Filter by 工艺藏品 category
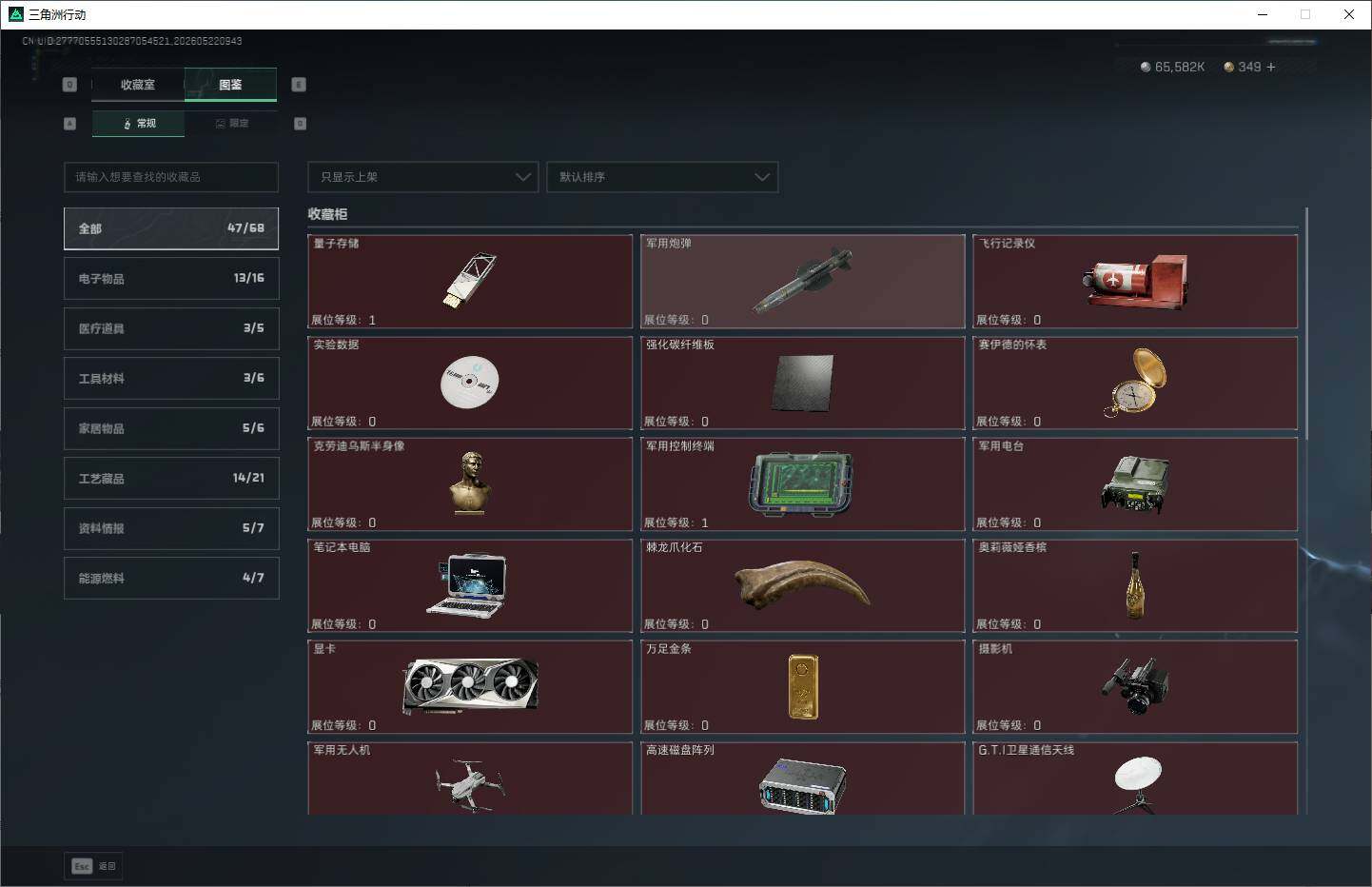 171,478
